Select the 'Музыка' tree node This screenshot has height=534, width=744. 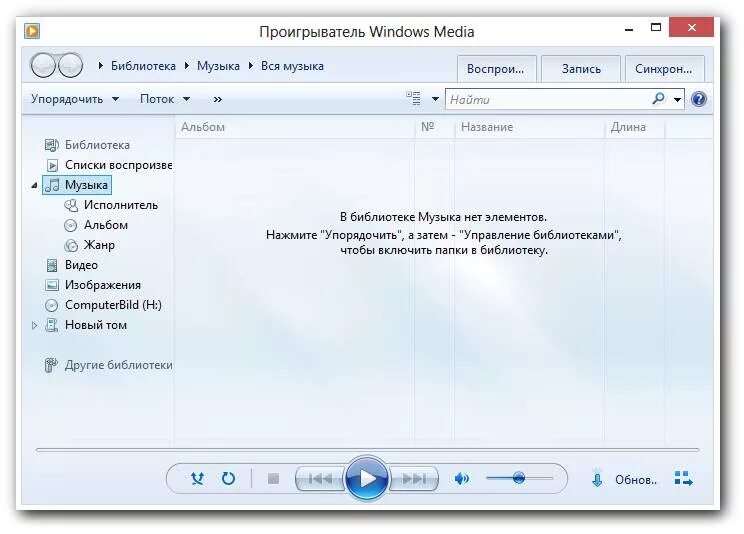point(77,185)
